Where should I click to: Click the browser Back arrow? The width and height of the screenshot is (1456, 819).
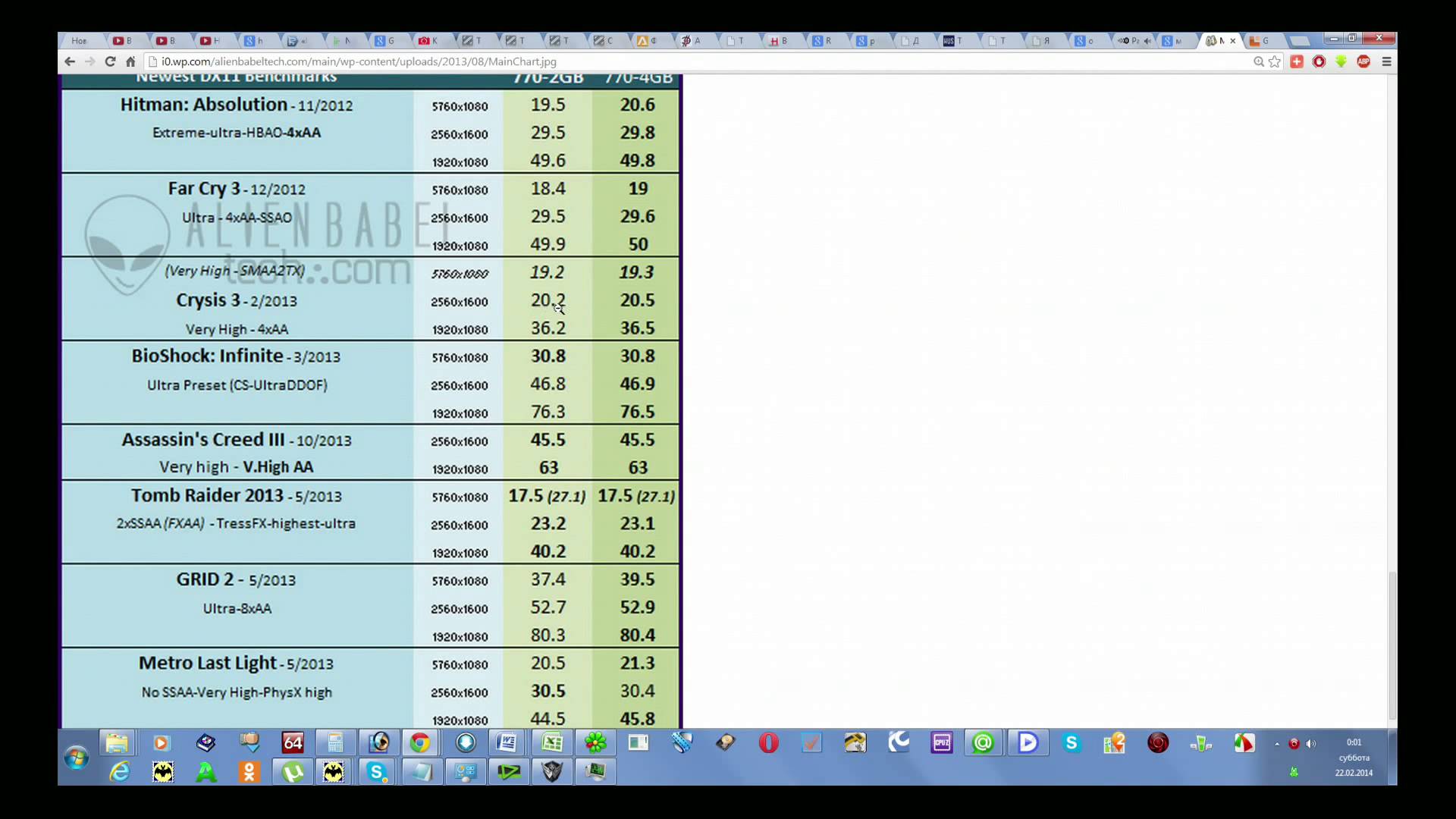[70, 61]
